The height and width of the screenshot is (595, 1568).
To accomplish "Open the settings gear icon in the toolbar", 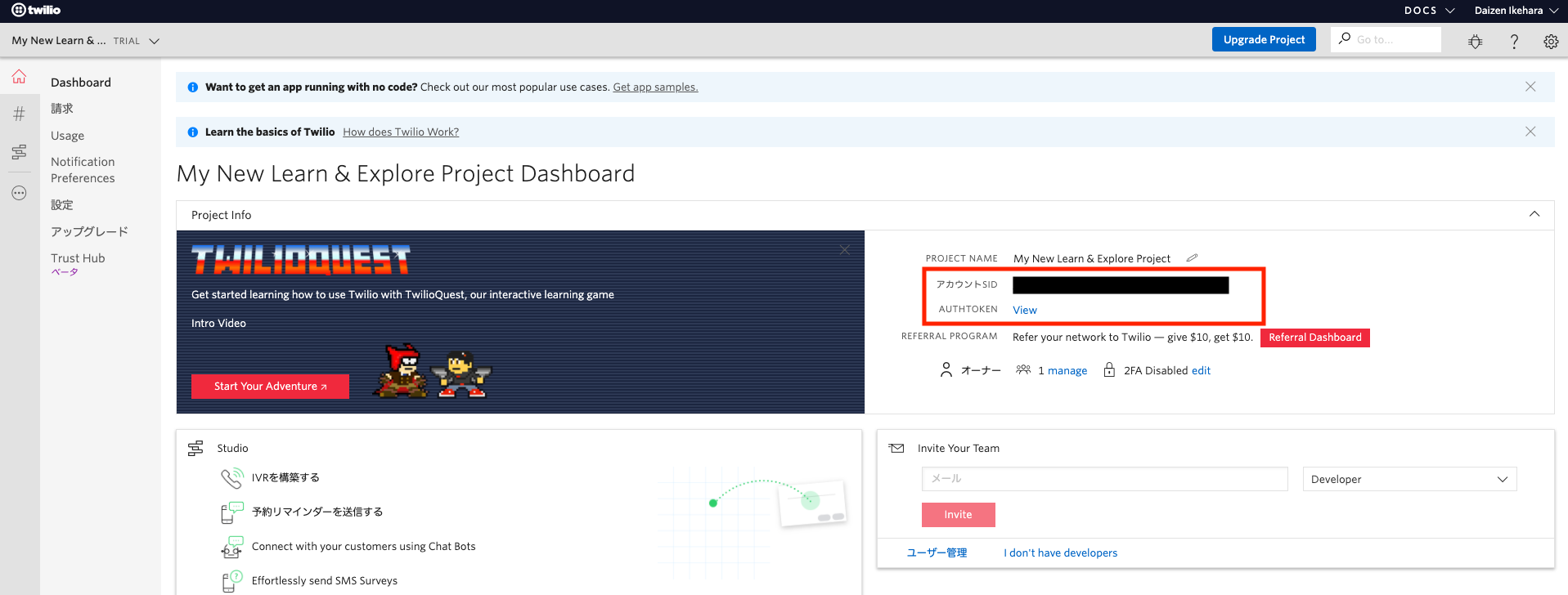I will (1551, 41).
